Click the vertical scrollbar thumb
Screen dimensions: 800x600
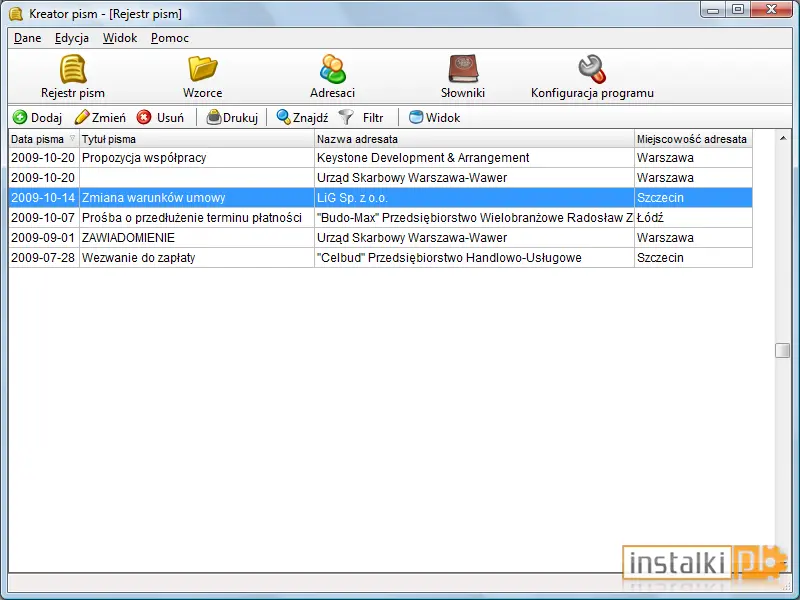[782, 351]
